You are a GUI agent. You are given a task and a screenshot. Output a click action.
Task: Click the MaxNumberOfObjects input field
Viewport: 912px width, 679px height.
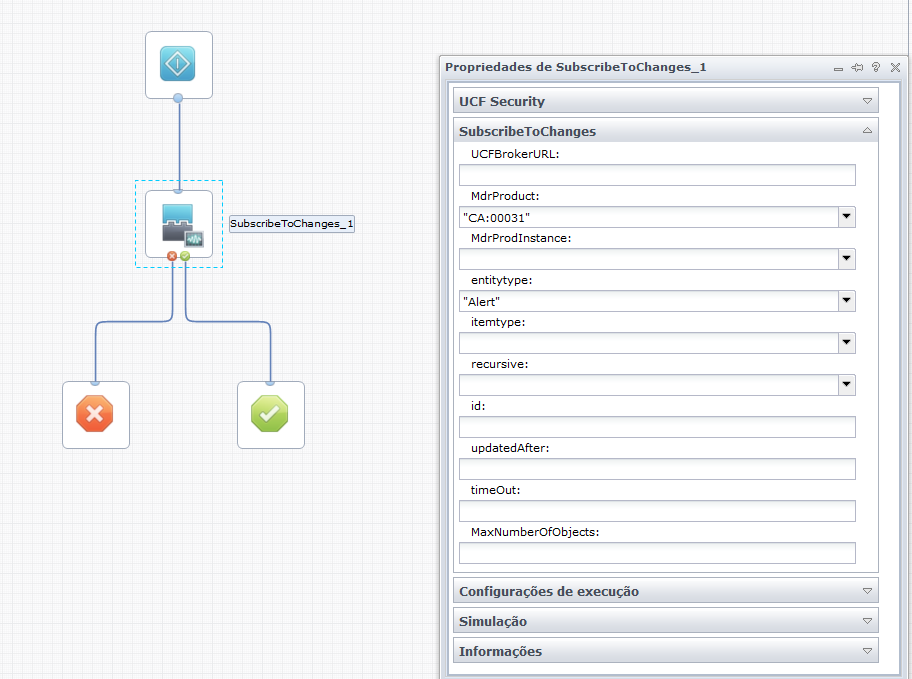[x=657, y=553]
